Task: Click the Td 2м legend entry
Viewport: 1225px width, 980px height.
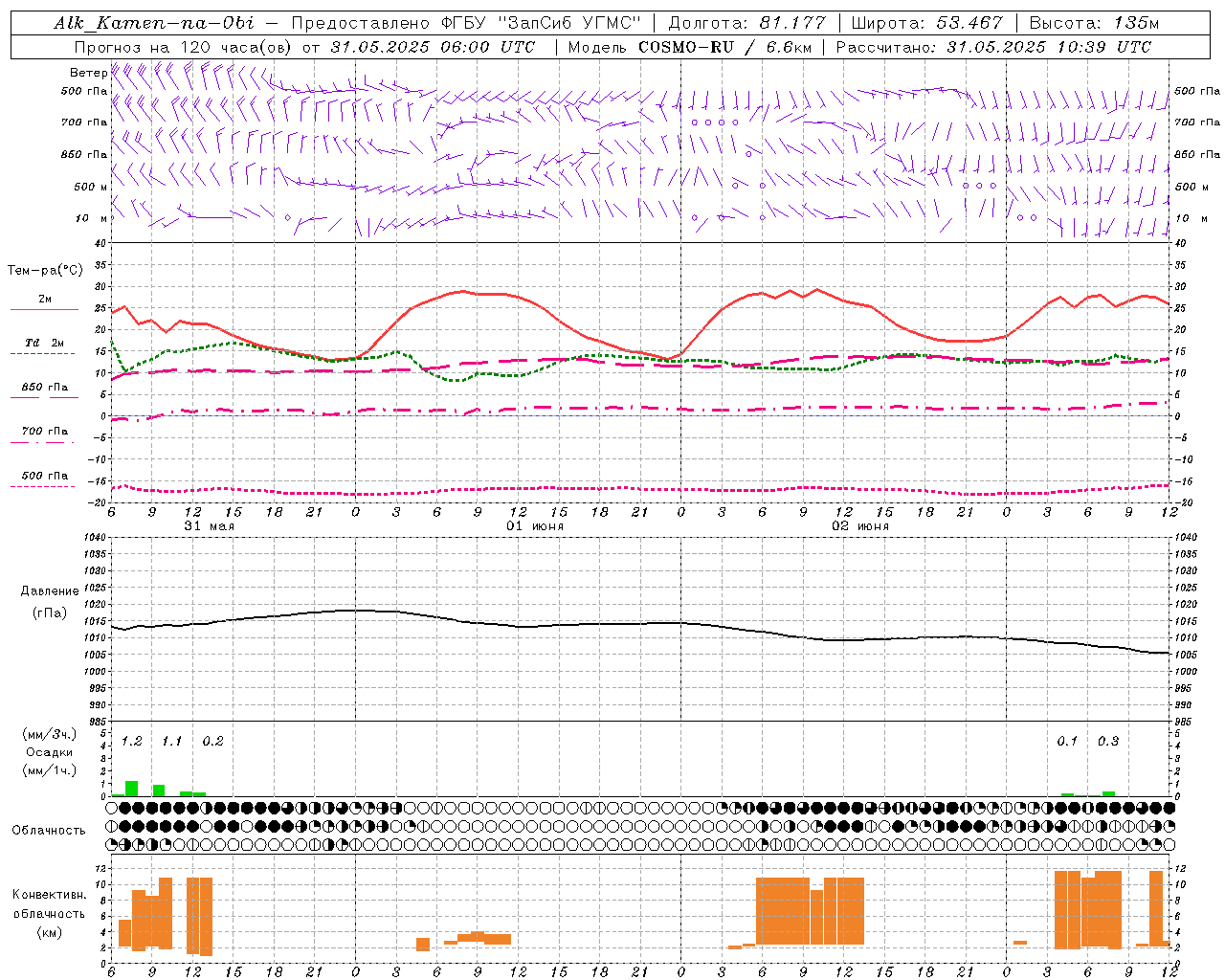Action: pyautogui.click(x=44, y=343)
